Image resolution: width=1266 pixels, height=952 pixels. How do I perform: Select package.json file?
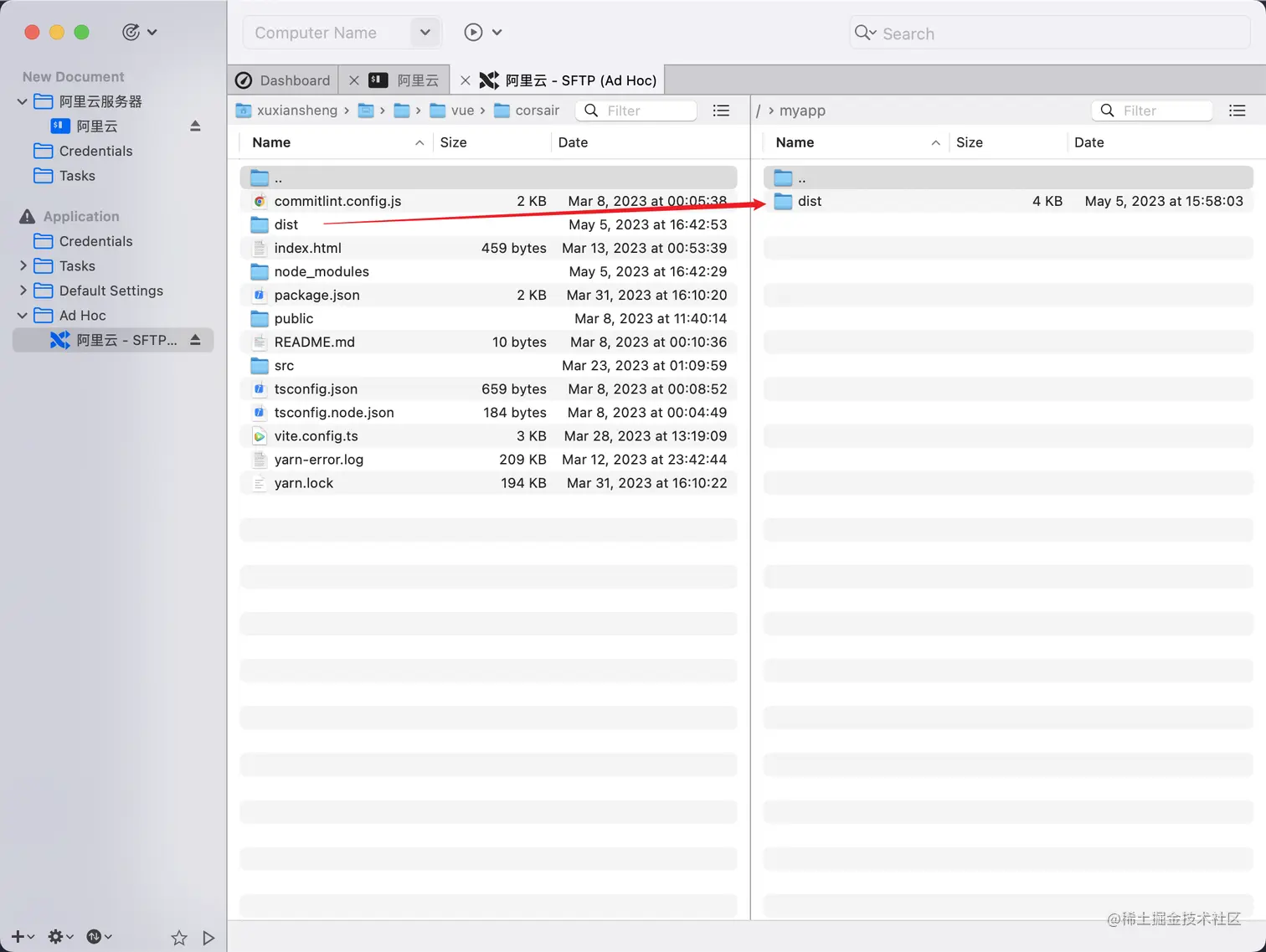point(488,295)
